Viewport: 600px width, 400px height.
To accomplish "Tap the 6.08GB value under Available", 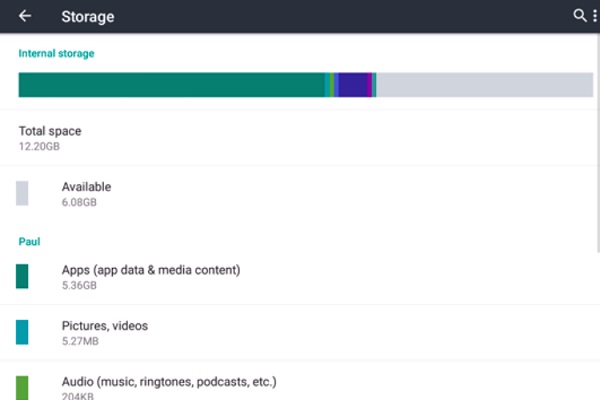I will pyautogui.click(x=79, y=202).
